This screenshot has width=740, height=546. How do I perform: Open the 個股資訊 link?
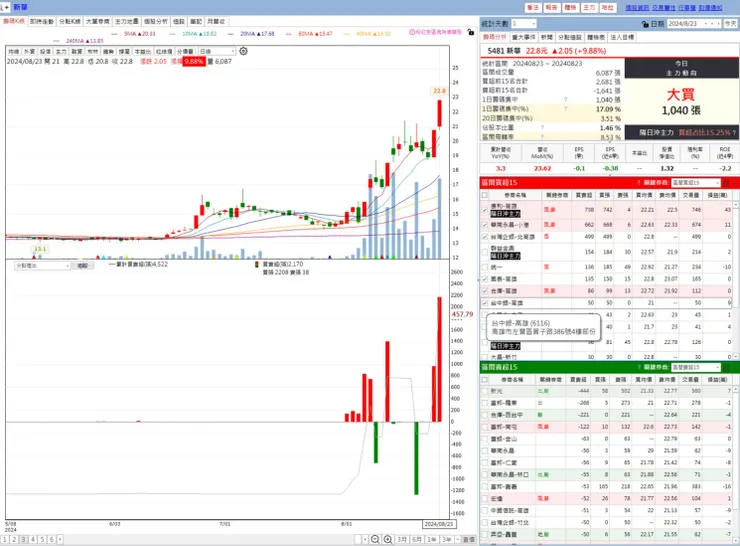(637, 8)
